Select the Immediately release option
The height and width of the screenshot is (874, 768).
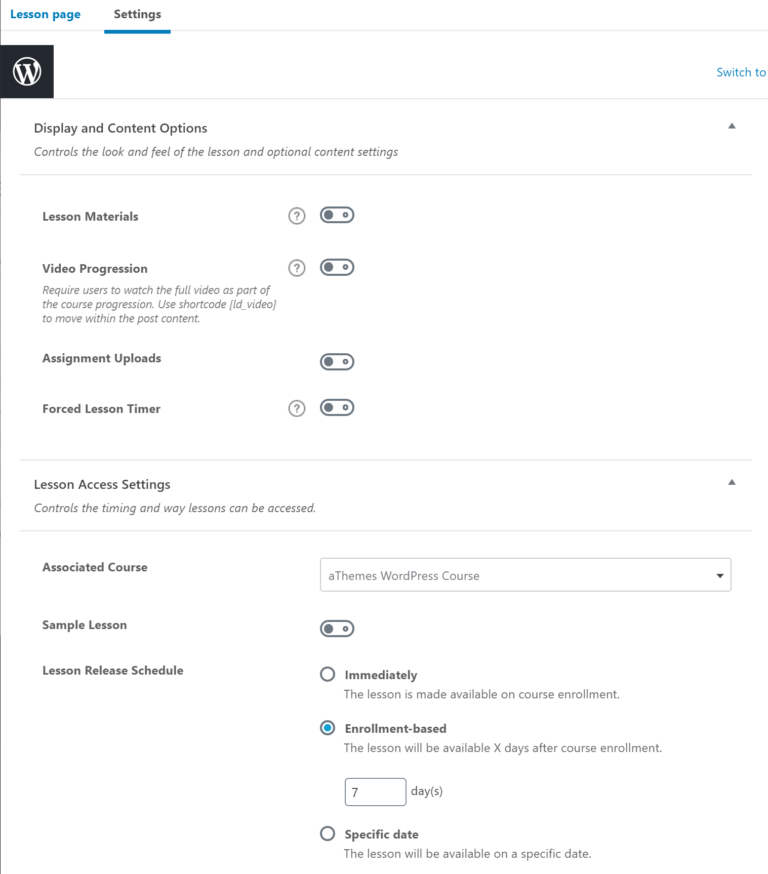click(327, 675)
